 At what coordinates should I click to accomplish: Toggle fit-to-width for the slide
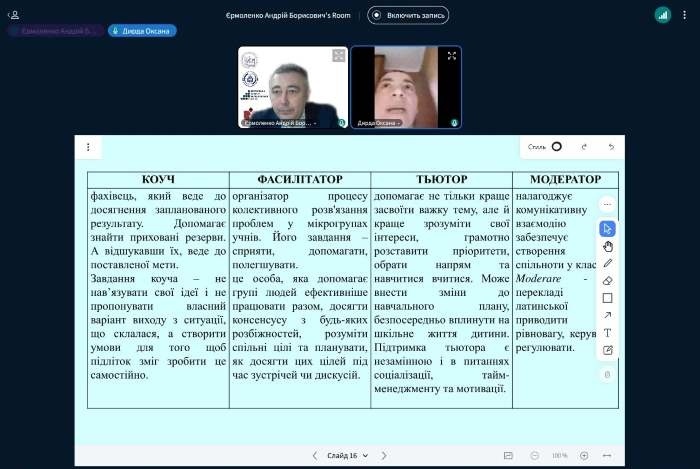coord(606,455)
